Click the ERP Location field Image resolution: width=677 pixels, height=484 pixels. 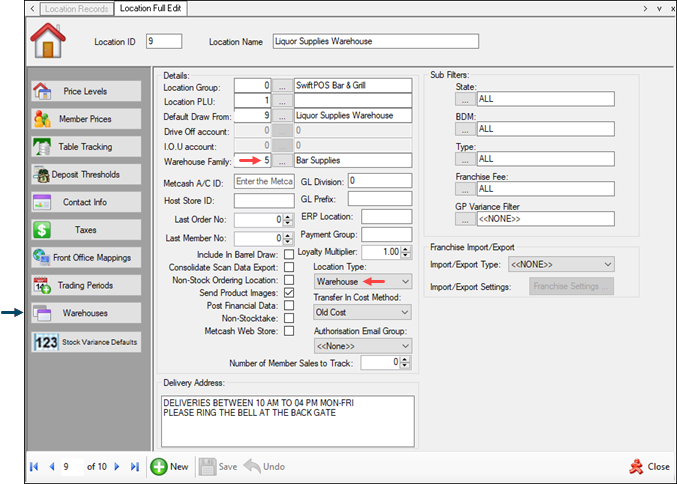tap(386, 216)
